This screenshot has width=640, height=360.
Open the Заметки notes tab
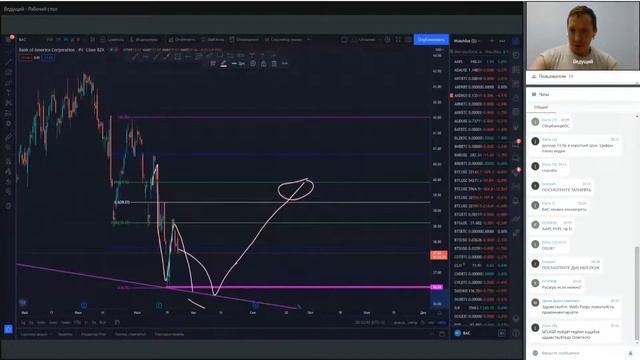(65, 334)
